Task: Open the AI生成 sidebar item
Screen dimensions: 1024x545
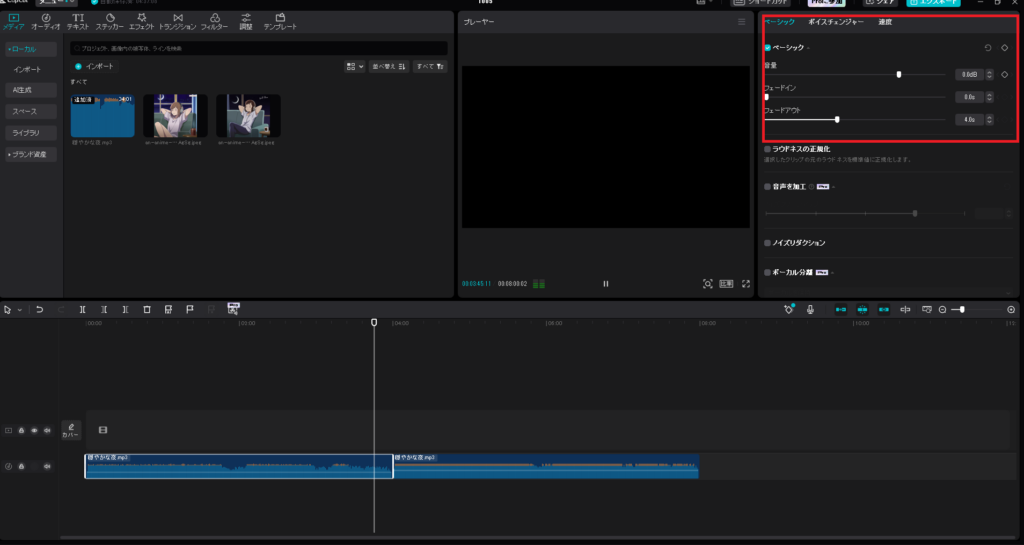Action: 31,90
